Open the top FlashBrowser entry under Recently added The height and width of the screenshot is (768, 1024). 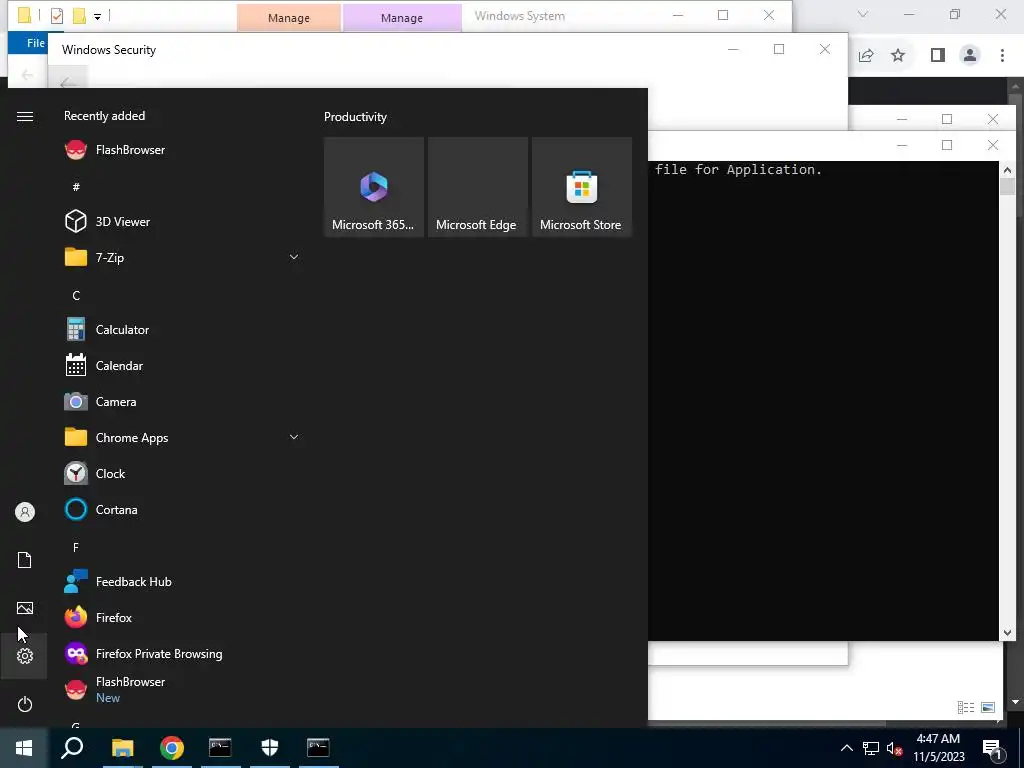coord(181,150)
